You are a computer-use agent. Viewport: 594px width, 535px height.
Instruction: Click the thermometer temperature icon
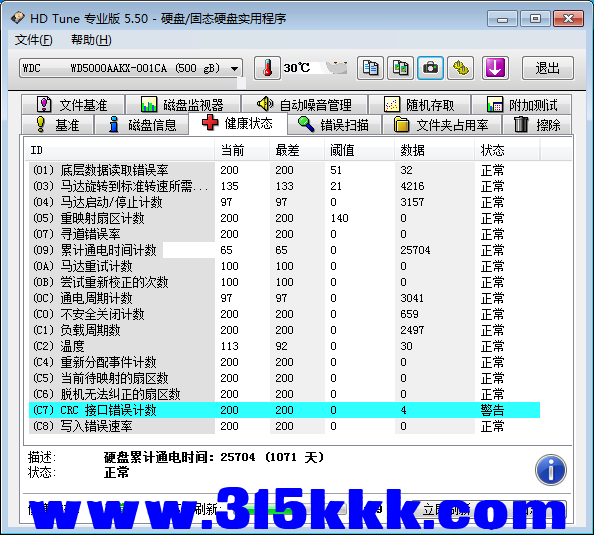(267, 68)
